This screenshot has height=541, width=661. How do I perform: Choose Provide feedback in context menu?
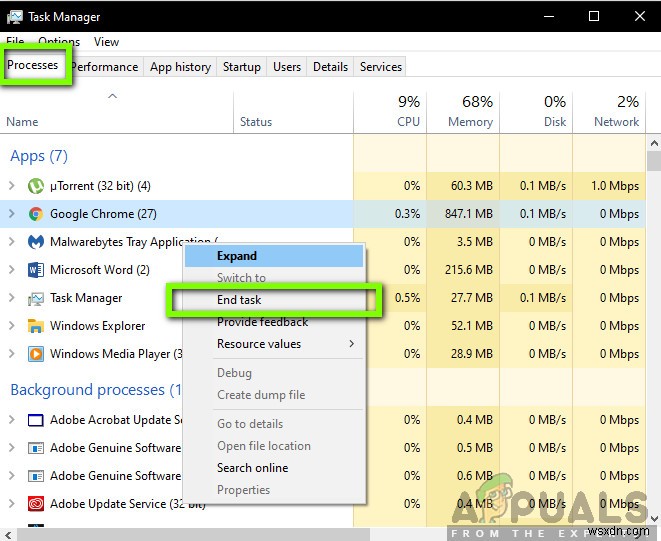[274, 322]
